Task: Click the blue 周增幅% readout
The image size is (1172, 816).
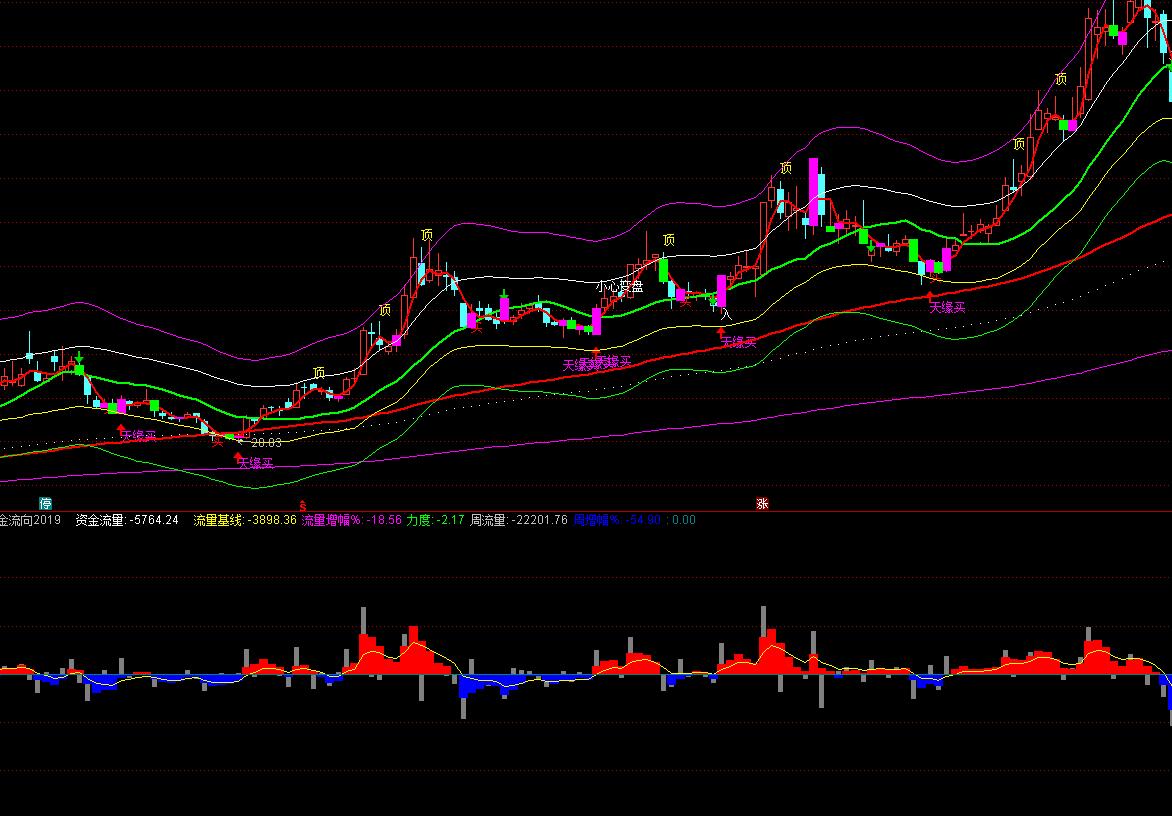Action: [x=617, y=520]
